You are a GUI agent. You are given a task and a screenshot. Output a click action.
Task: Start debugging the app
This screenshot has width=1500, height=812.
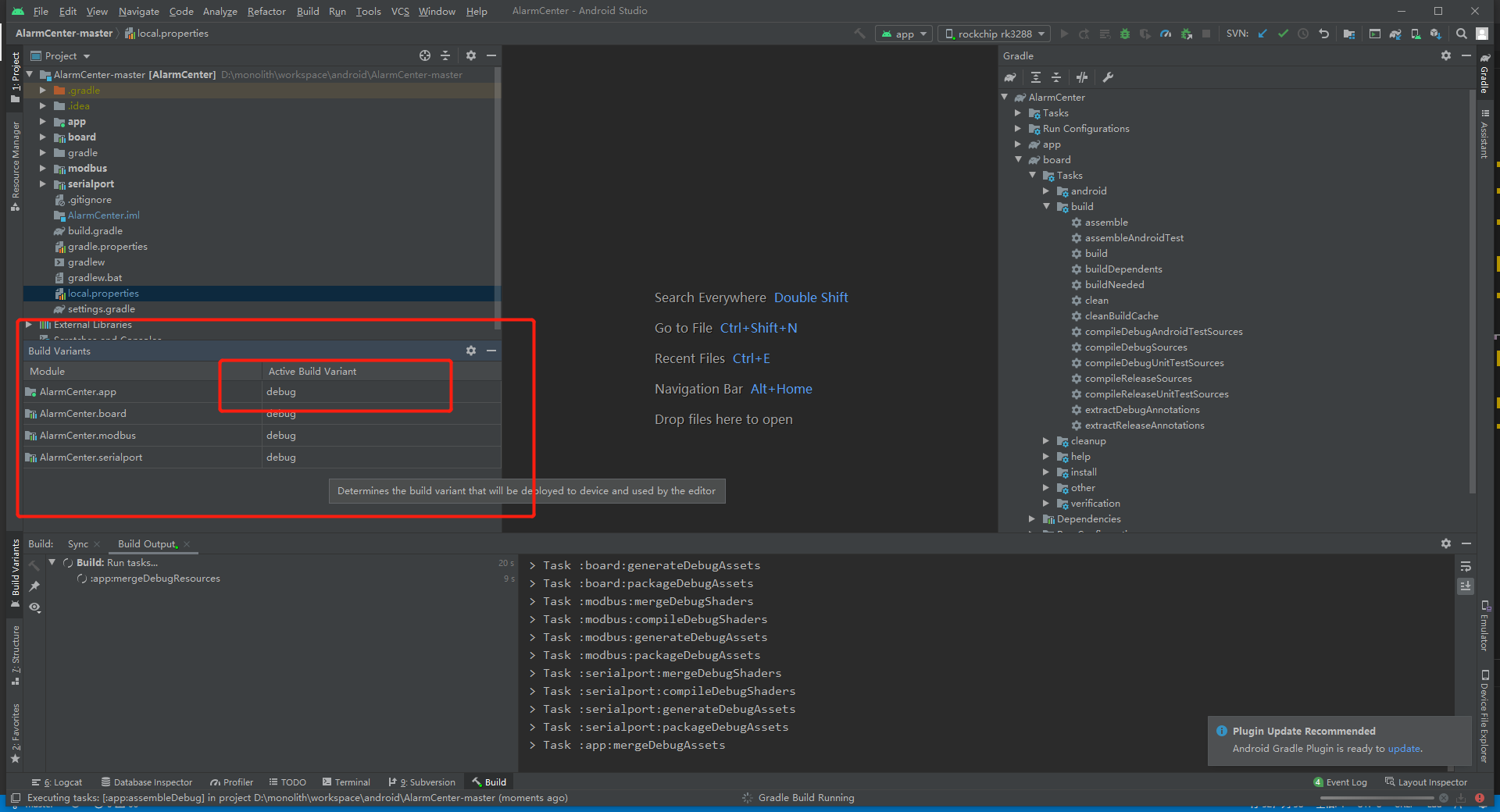1124,34
